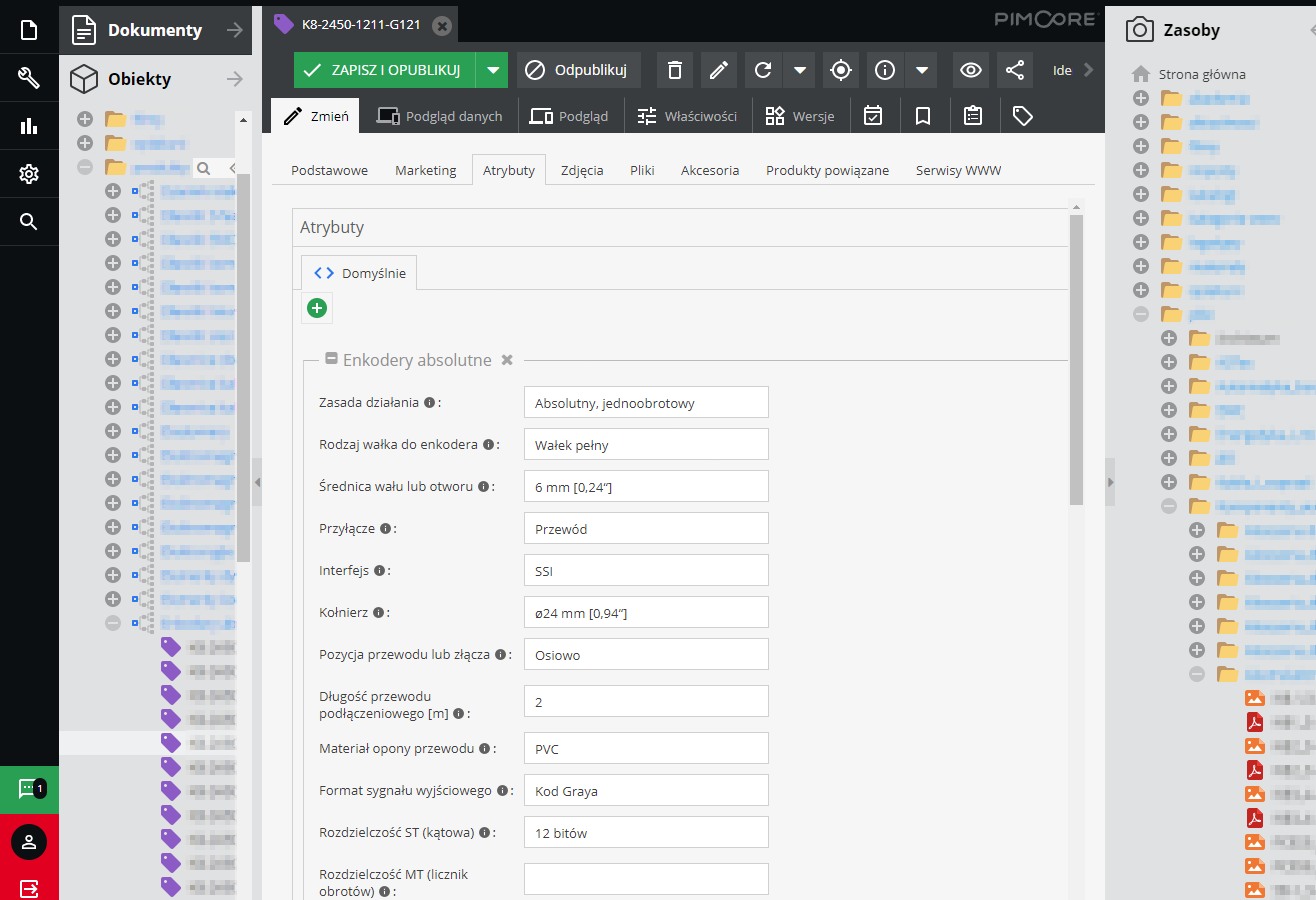Show more toolbar items with right chevron
The height and width of the screenshot is (900, 1316).
pyautogui.click(x=1089, y=70)
